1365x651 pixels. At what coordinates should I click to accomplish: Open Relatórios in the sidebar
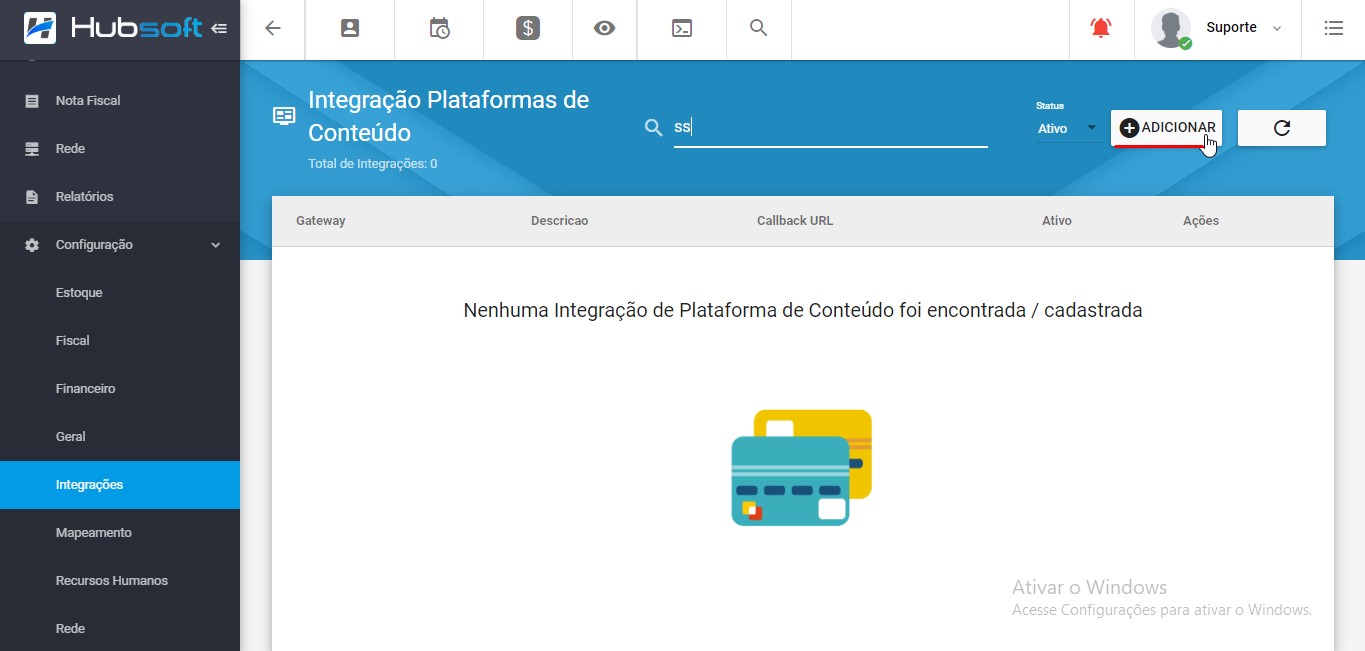pyautogui.click(x=85, y=197)
